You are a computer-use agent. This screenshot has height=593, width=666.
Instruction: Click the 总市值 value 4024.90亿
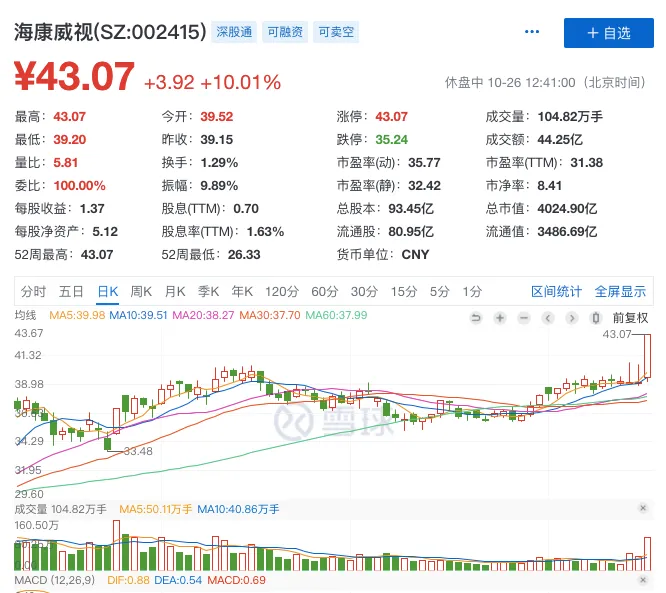click(x=567, y=209)
